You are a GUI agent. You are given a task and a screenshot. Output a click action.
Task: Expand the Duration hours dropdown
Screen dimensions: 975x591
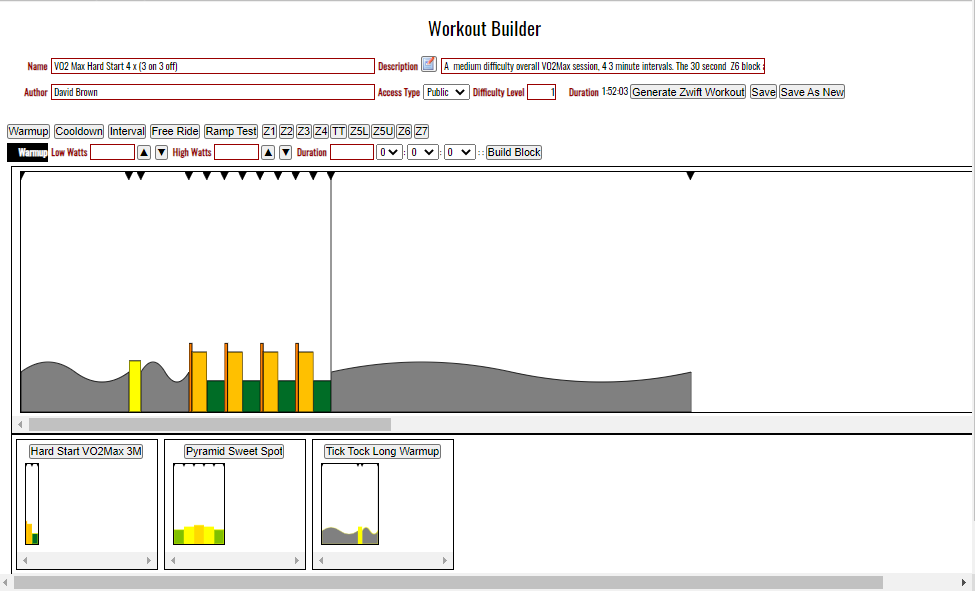pyautogui.click(x=389, y=153)
